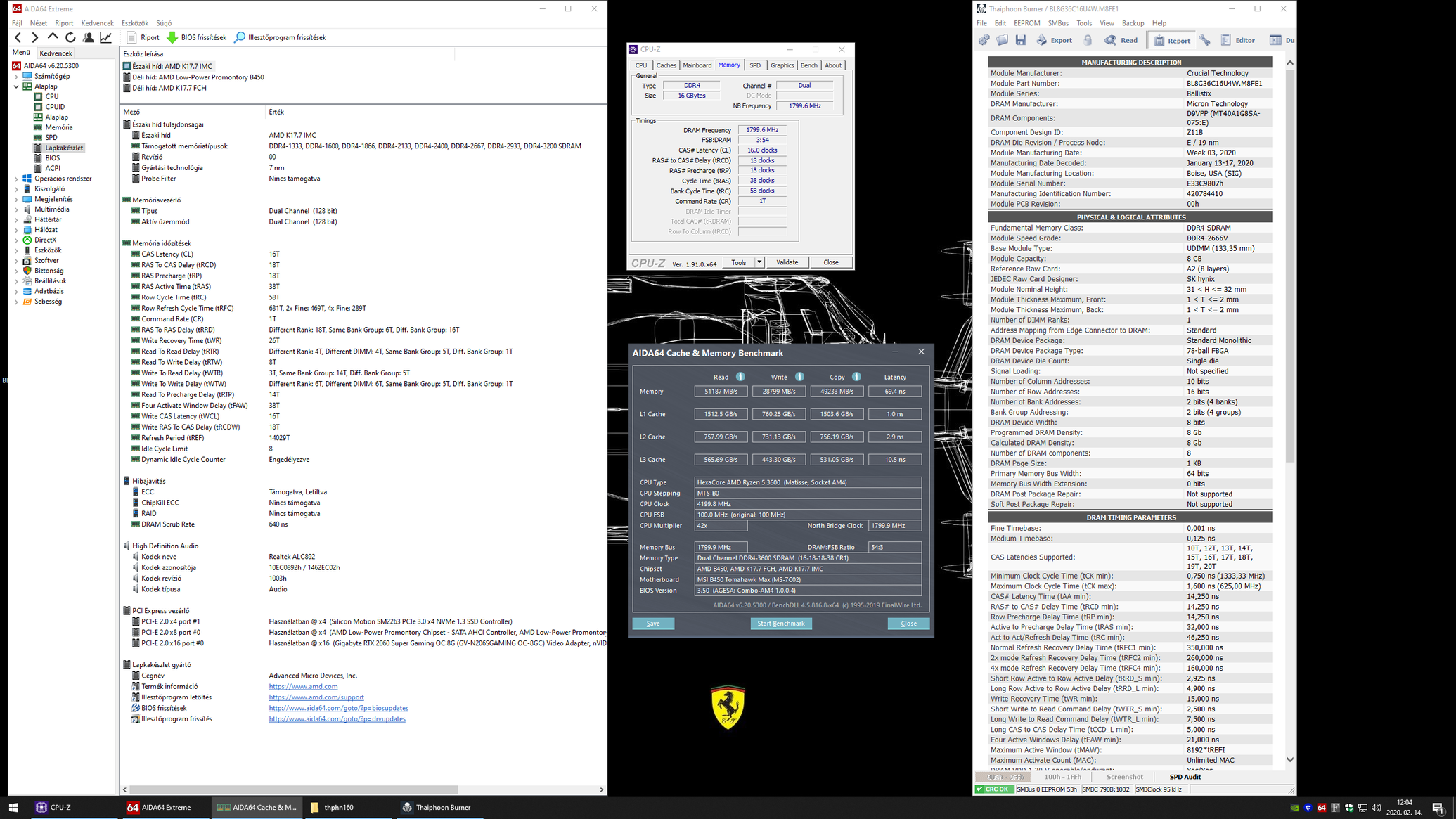Click the Riport document icon in AIDA64 toolbar

(x=131, y=37)
